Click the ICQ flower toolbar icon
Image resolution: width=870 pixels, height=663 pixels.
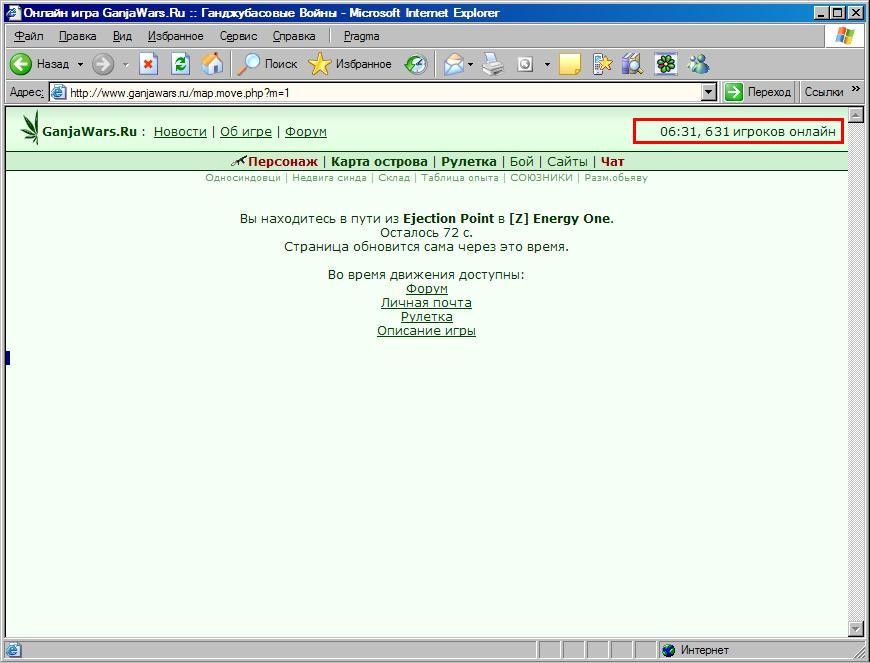(665, 64)
